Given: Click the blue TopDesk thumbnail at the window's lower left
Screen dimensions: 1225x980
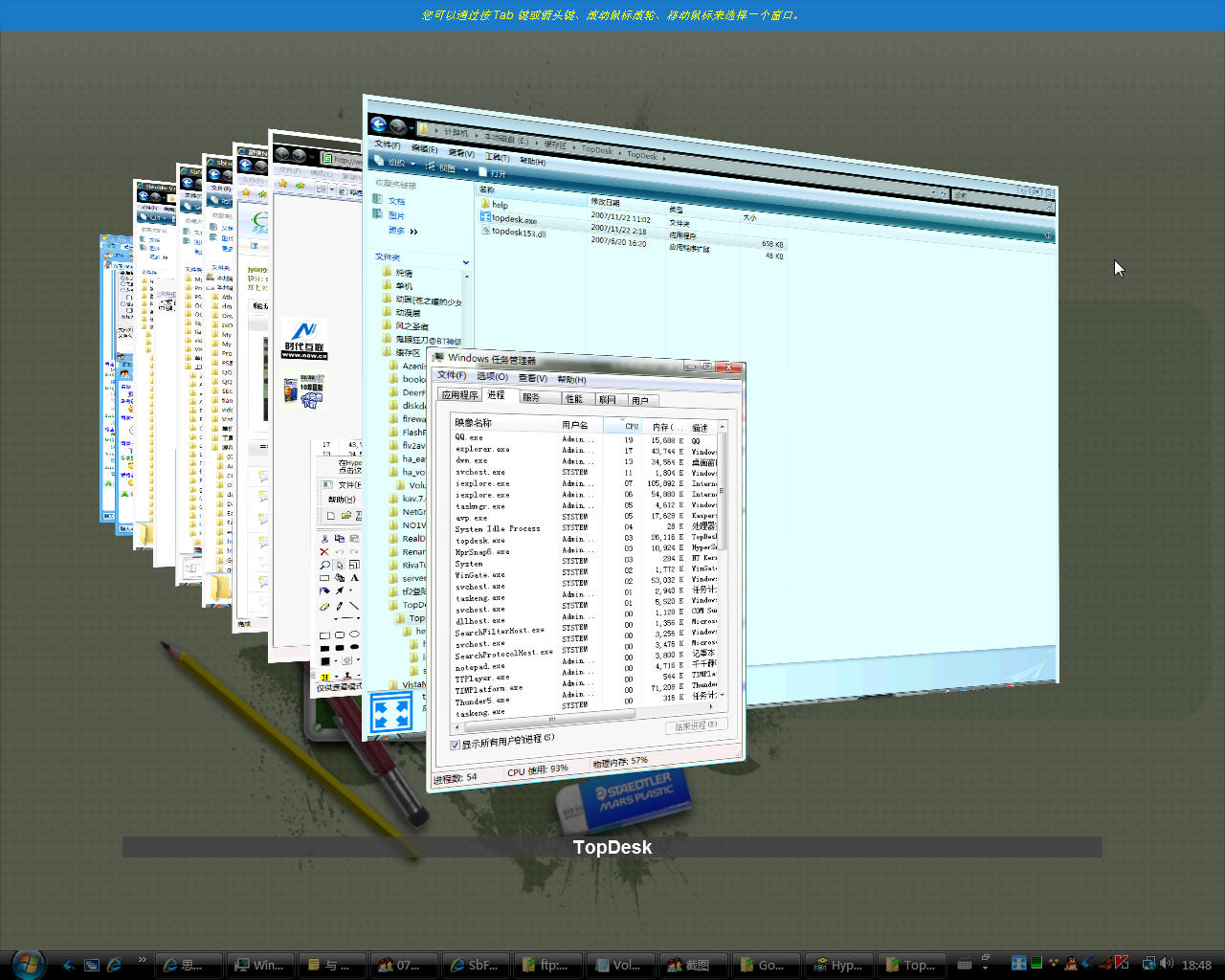Looking at the screenshot, I should [x=391, y=714].
